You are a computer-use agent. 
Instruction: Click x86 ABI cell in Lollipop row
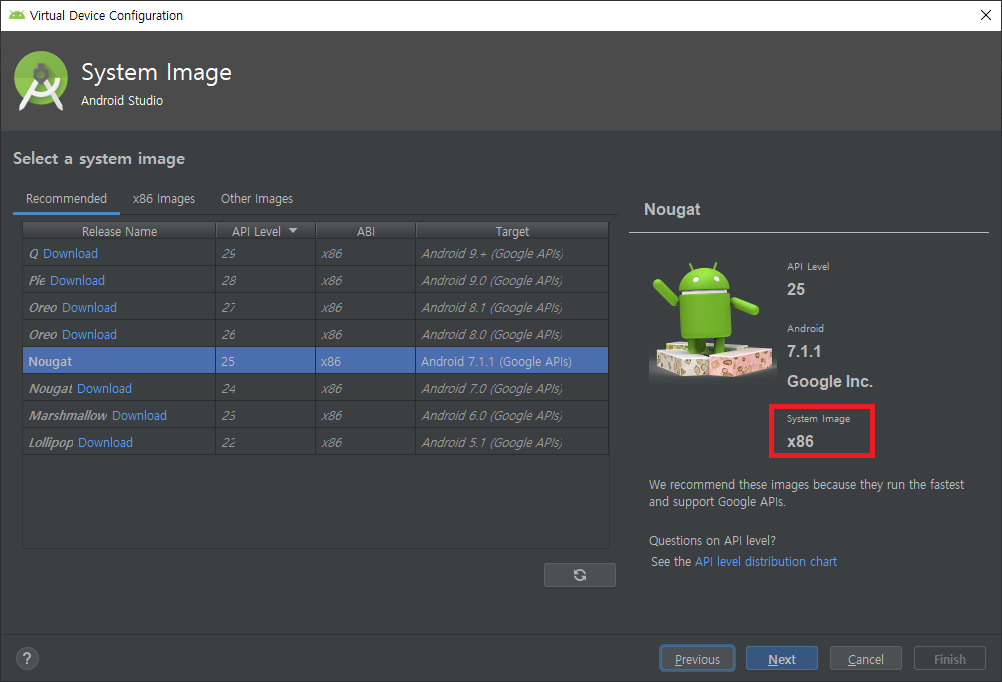[x=366, y=442]
